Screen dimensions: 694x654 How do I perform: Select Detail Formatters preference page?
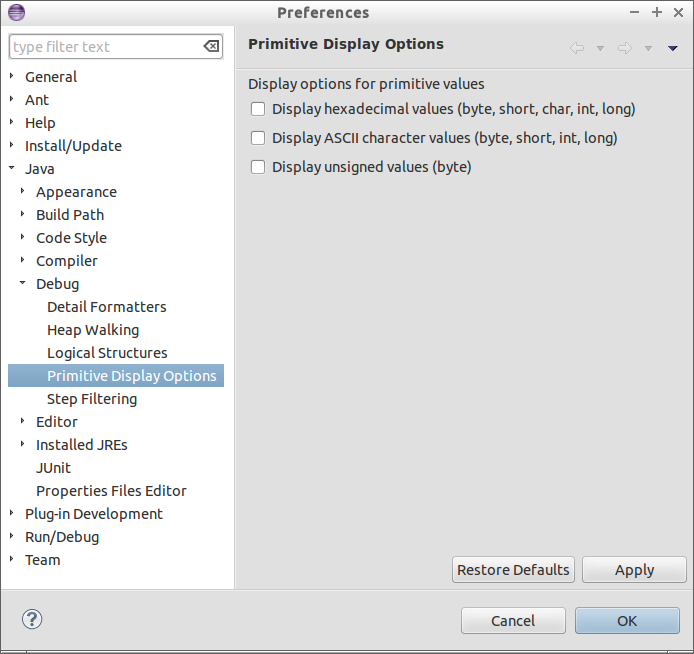pos(106,307)
